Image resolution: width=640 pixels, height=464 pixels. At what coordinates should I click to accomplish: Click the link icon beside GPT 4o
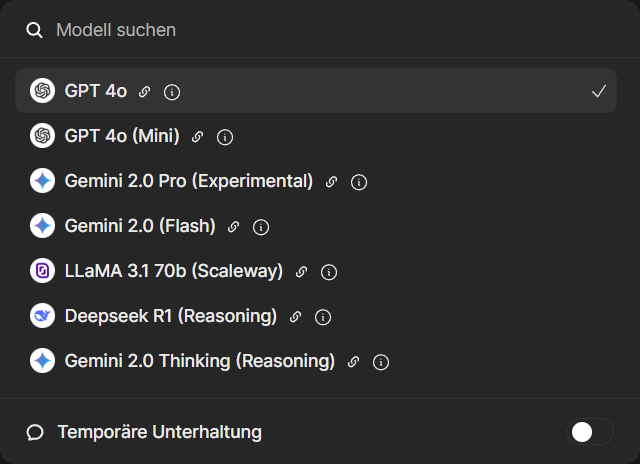point(144,92)
